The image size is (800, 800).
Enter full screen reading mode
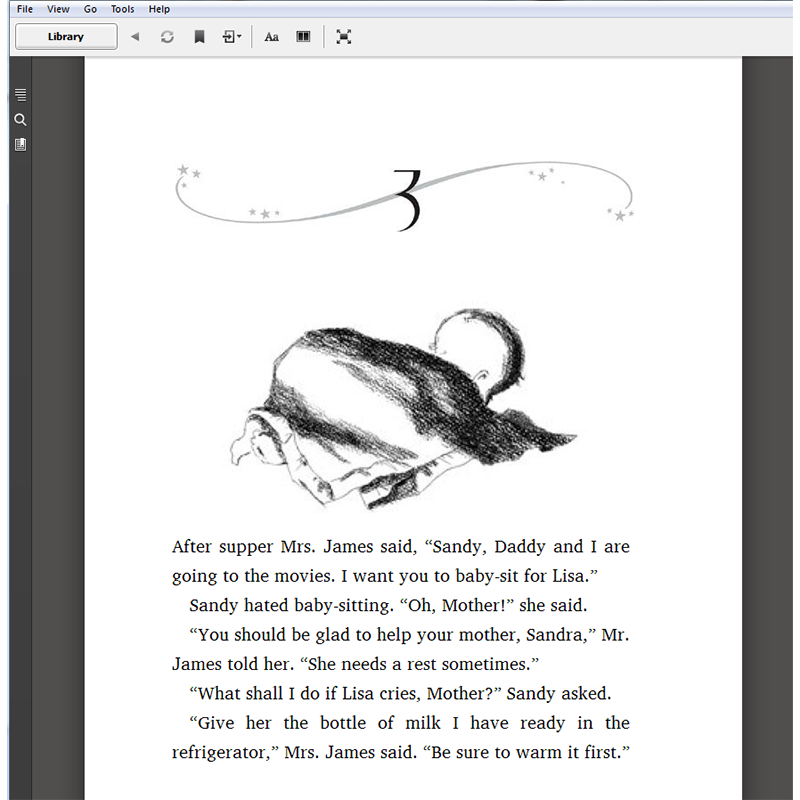tap(343, 37)
